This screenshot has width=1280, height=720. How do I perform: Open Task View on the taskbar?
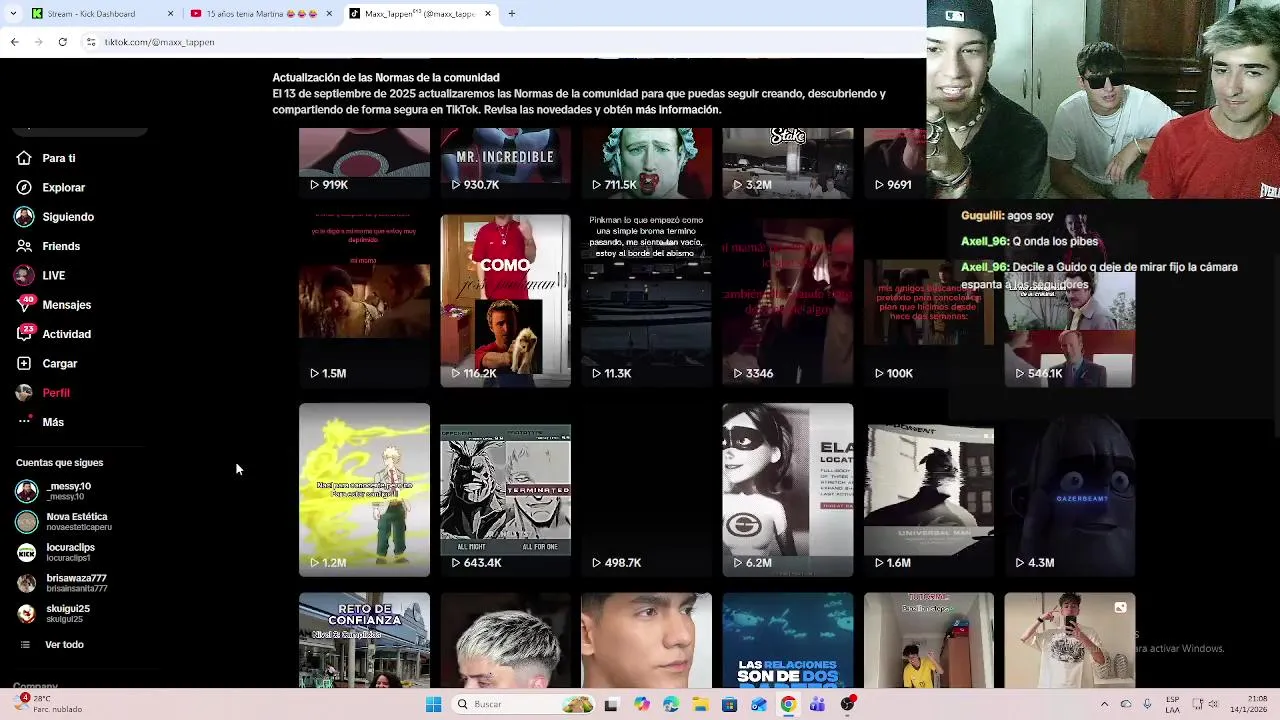pos(611,704)
